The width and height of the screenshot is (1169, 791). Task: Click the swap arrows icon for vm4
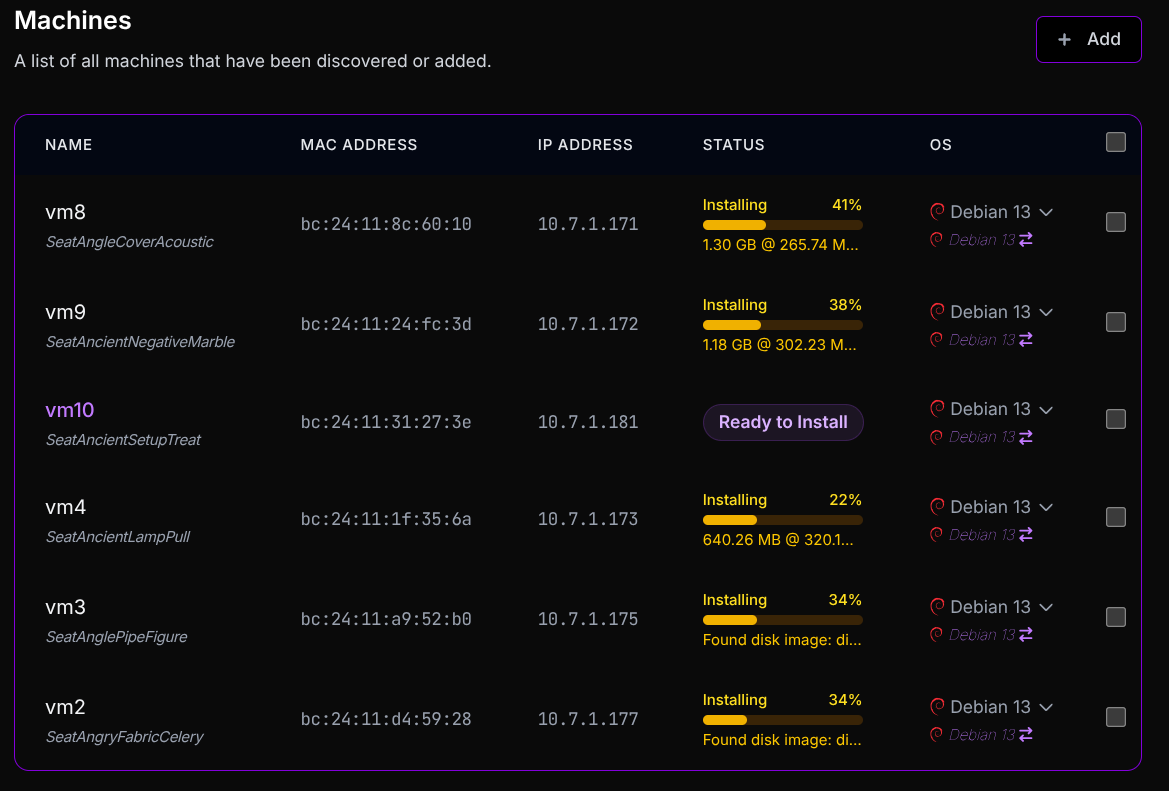pos(1025,535)
